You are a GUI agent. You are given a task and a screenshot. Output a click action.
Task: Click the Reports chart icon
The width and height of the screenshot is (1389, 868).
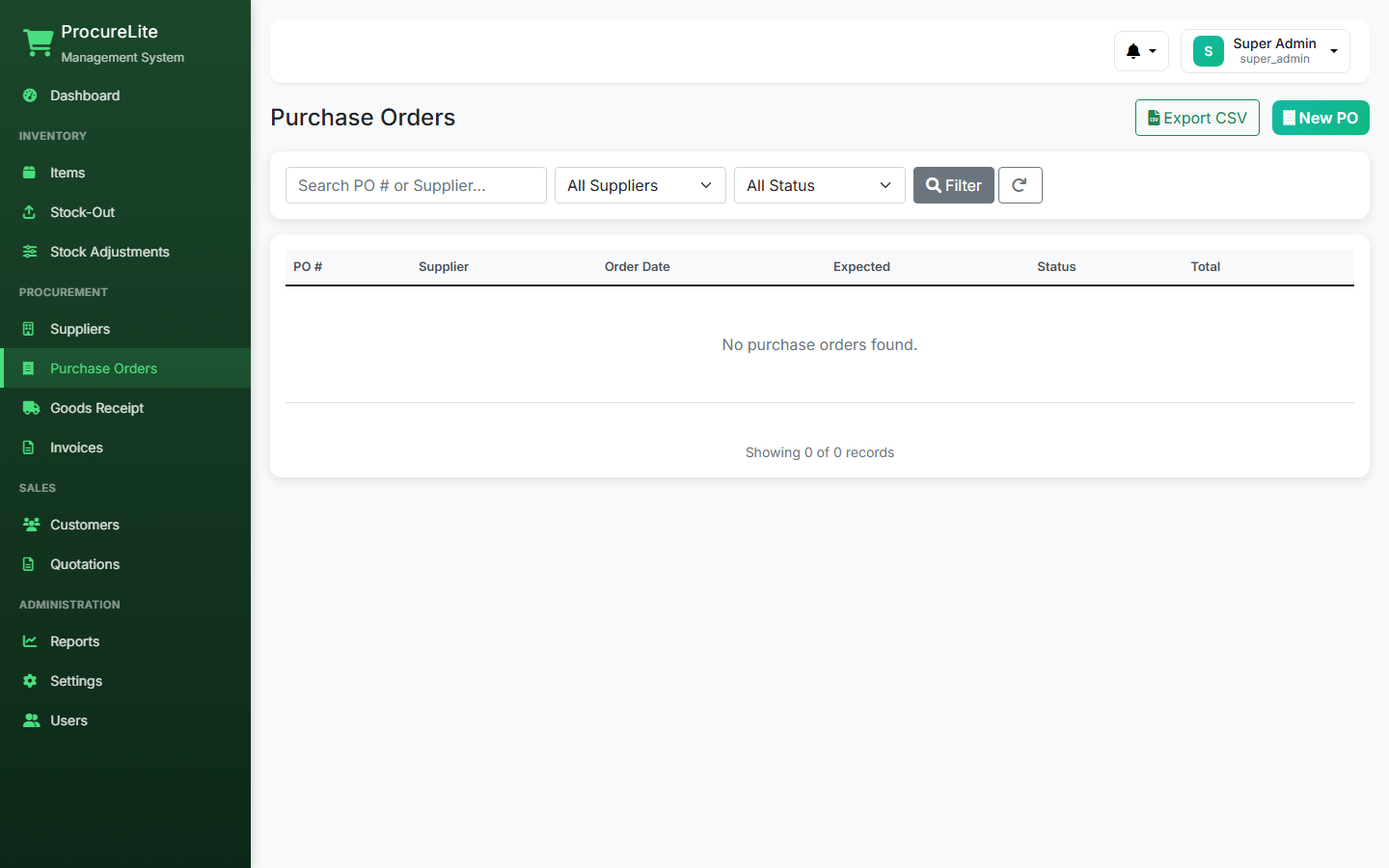30,641
